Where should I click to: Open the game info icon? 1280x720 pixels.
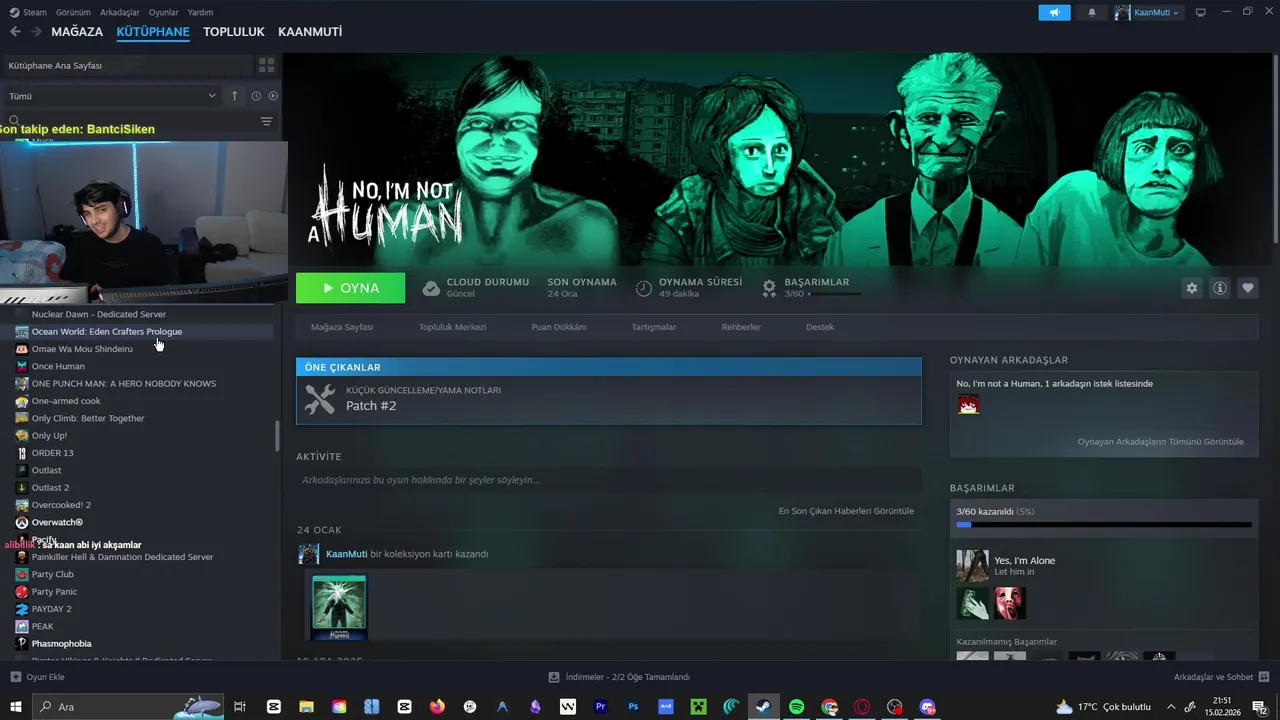pyautogui.click(x=1220, y=288)
